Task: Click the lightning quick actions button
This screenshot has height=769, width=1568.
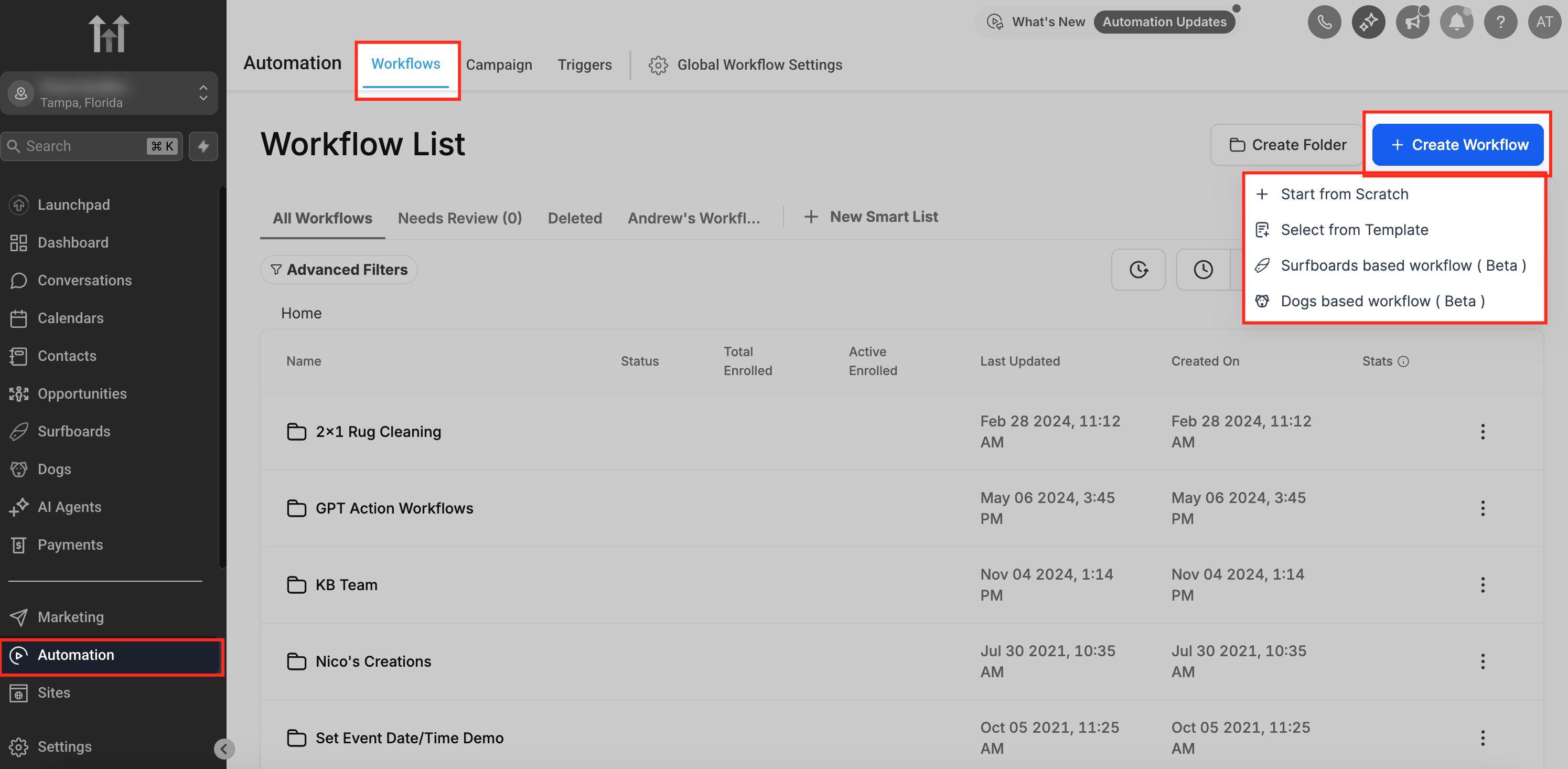Action: tap(203, 146)
